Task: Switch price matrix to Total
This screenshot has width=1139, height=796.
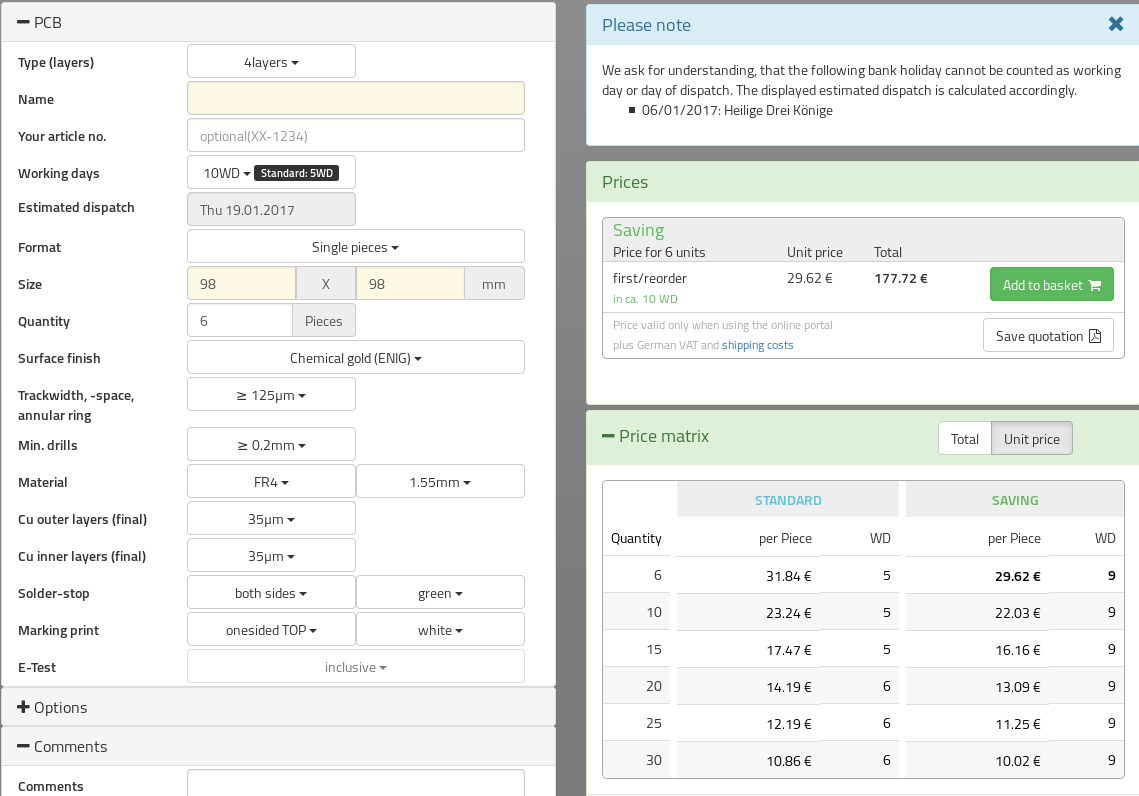Action: [964, 438]
